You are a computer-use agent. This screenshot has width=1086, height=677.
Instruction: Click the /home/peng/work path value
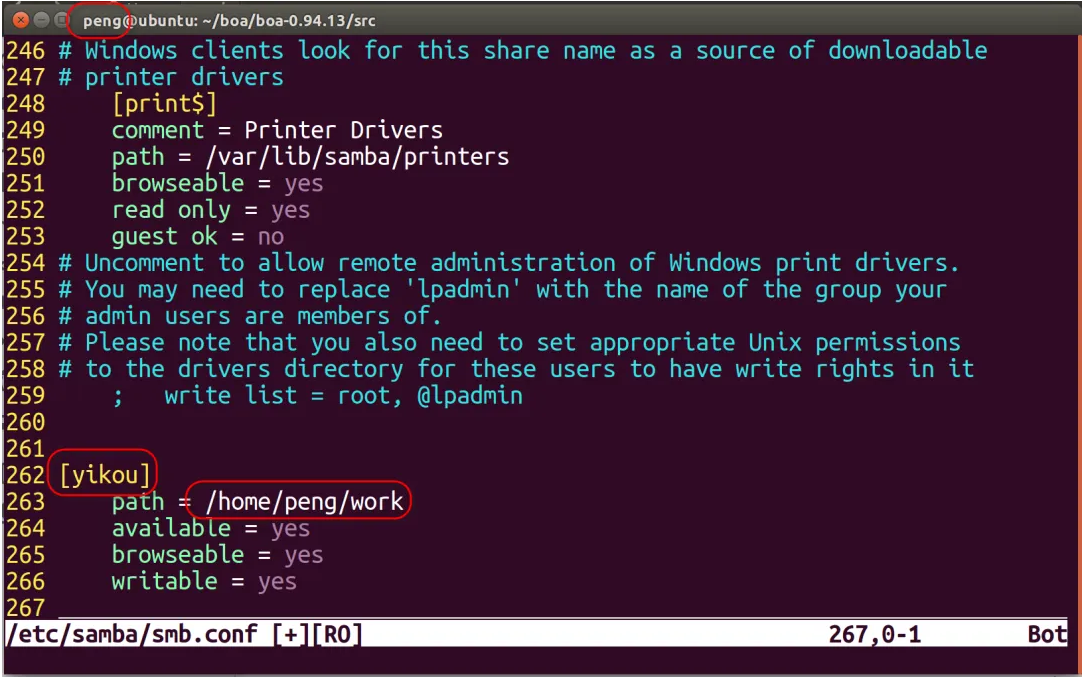point(303,501)
